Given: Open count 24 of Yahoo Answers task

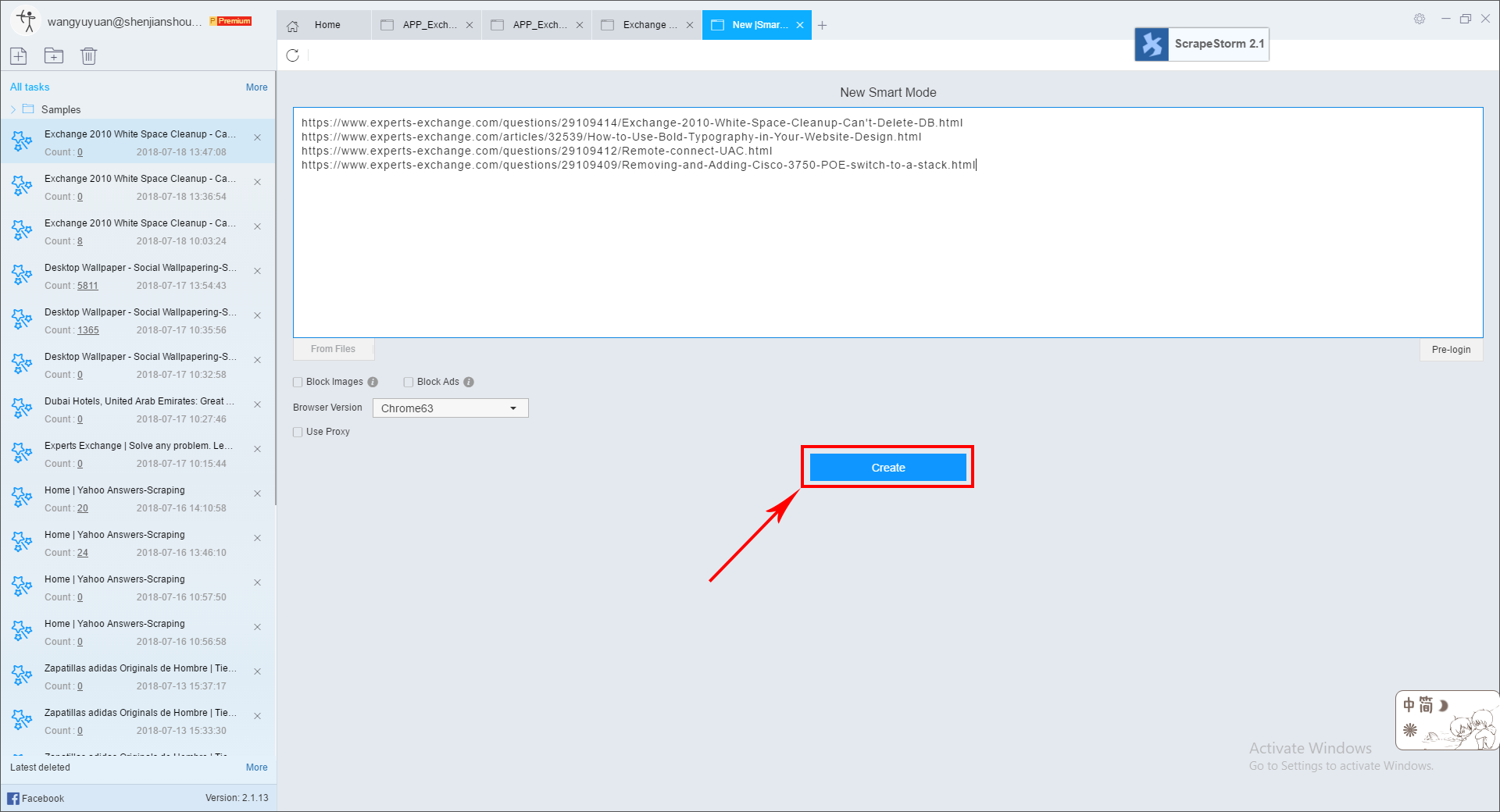Looking at the screenshot, I should pos(83,553).
